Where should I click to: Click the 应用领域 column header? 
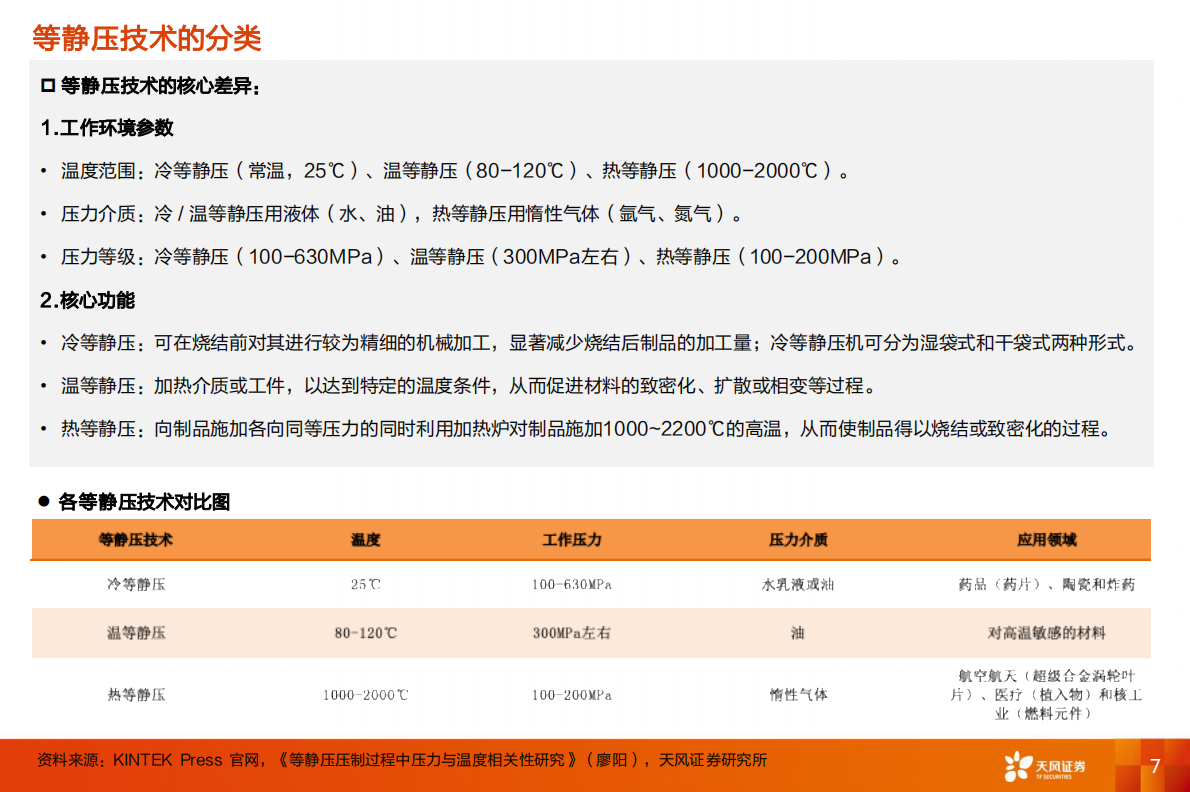[x=1046, y=540]
